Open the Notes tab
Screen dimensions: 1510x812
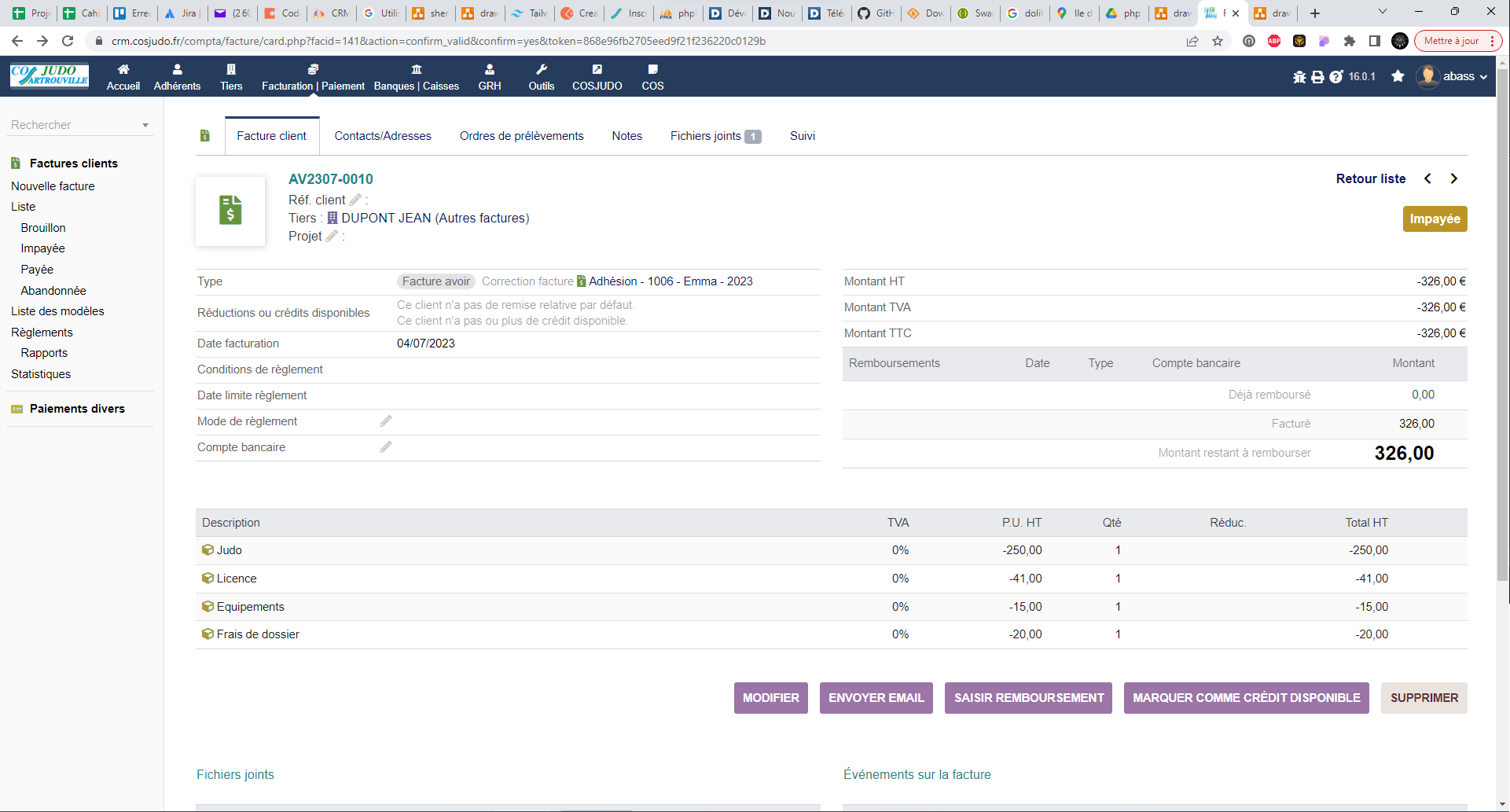click(627, 136)
